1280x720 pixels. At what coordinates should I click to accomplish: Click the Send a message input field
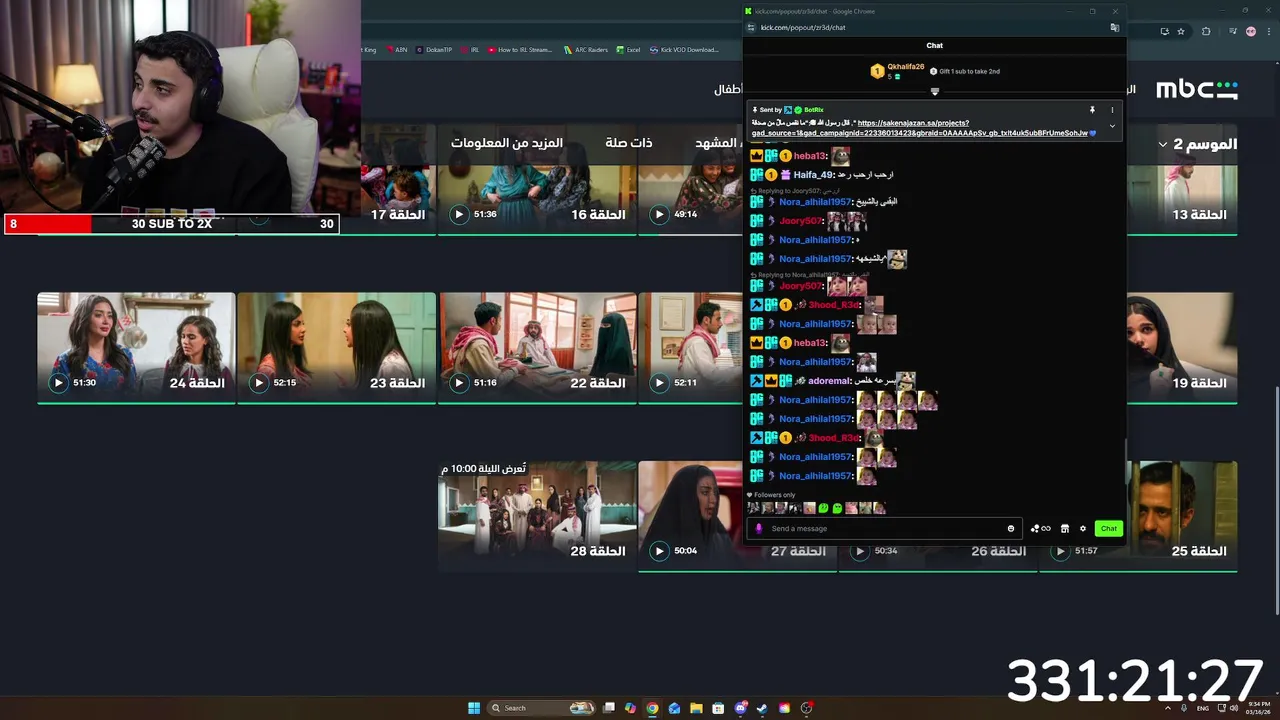coord(885,528)
